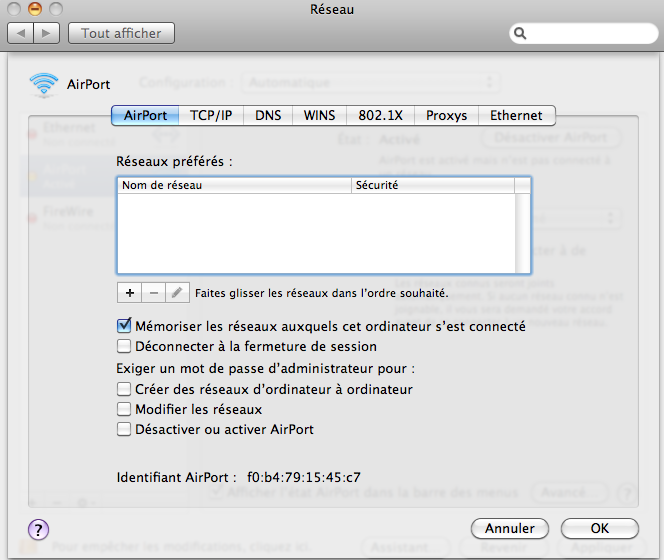Focus the search field in the toolbar

coord(584,33)
